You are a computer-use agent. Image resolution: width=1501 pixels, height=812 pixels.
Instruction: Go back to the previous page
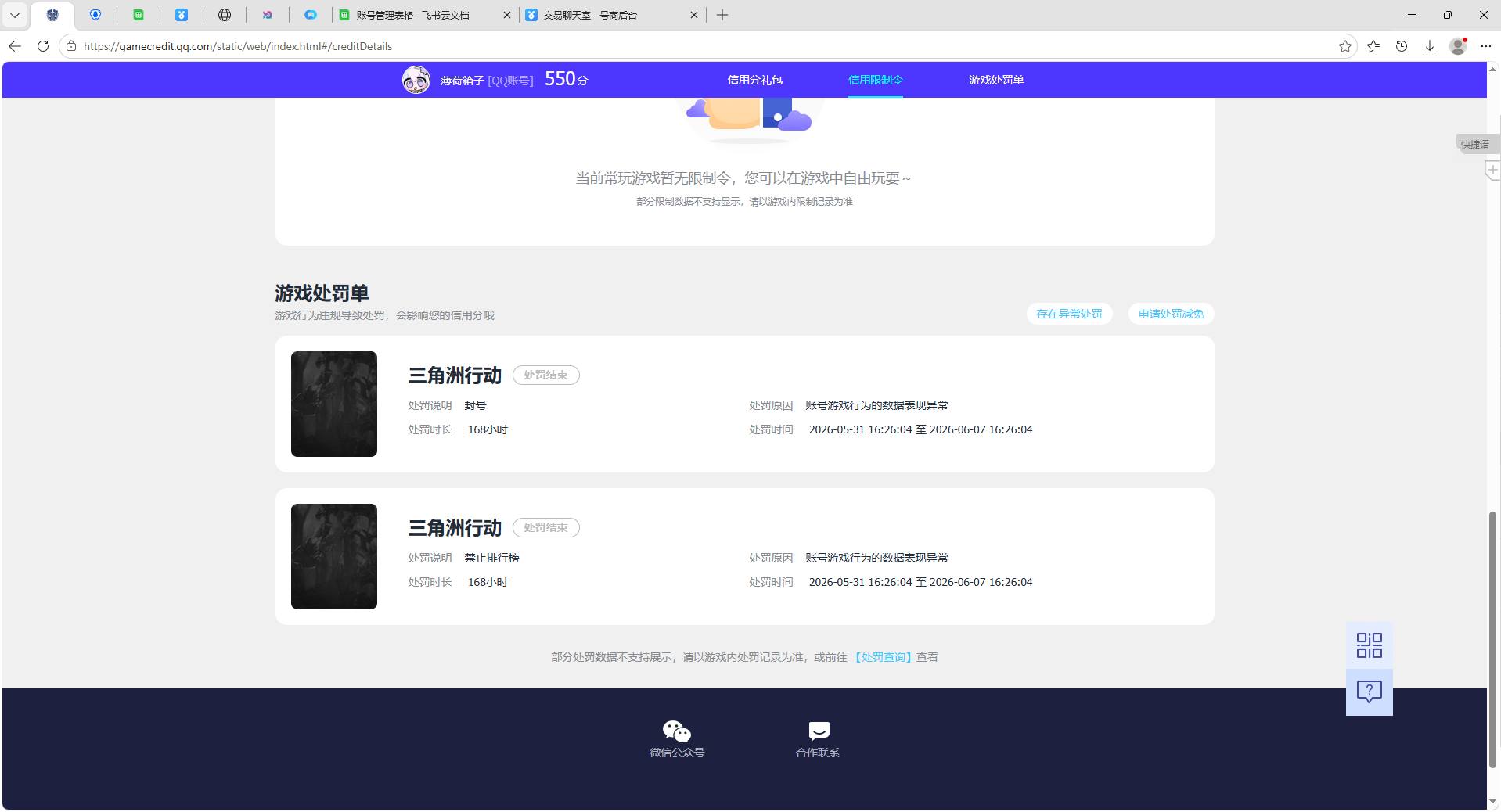[x=15, y=46]
